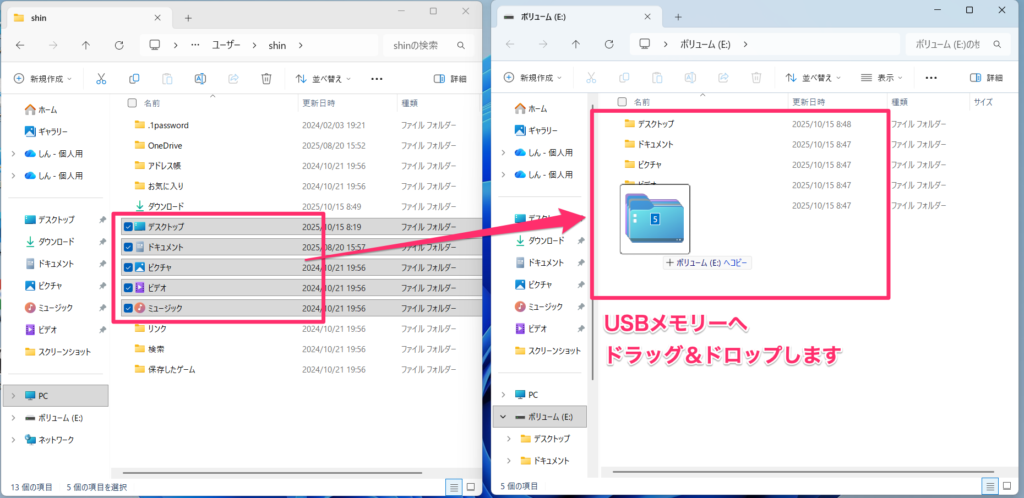The image size is (1024, 498).
Task: Click the up arrow navigation in right window
Action: point(576,44)
